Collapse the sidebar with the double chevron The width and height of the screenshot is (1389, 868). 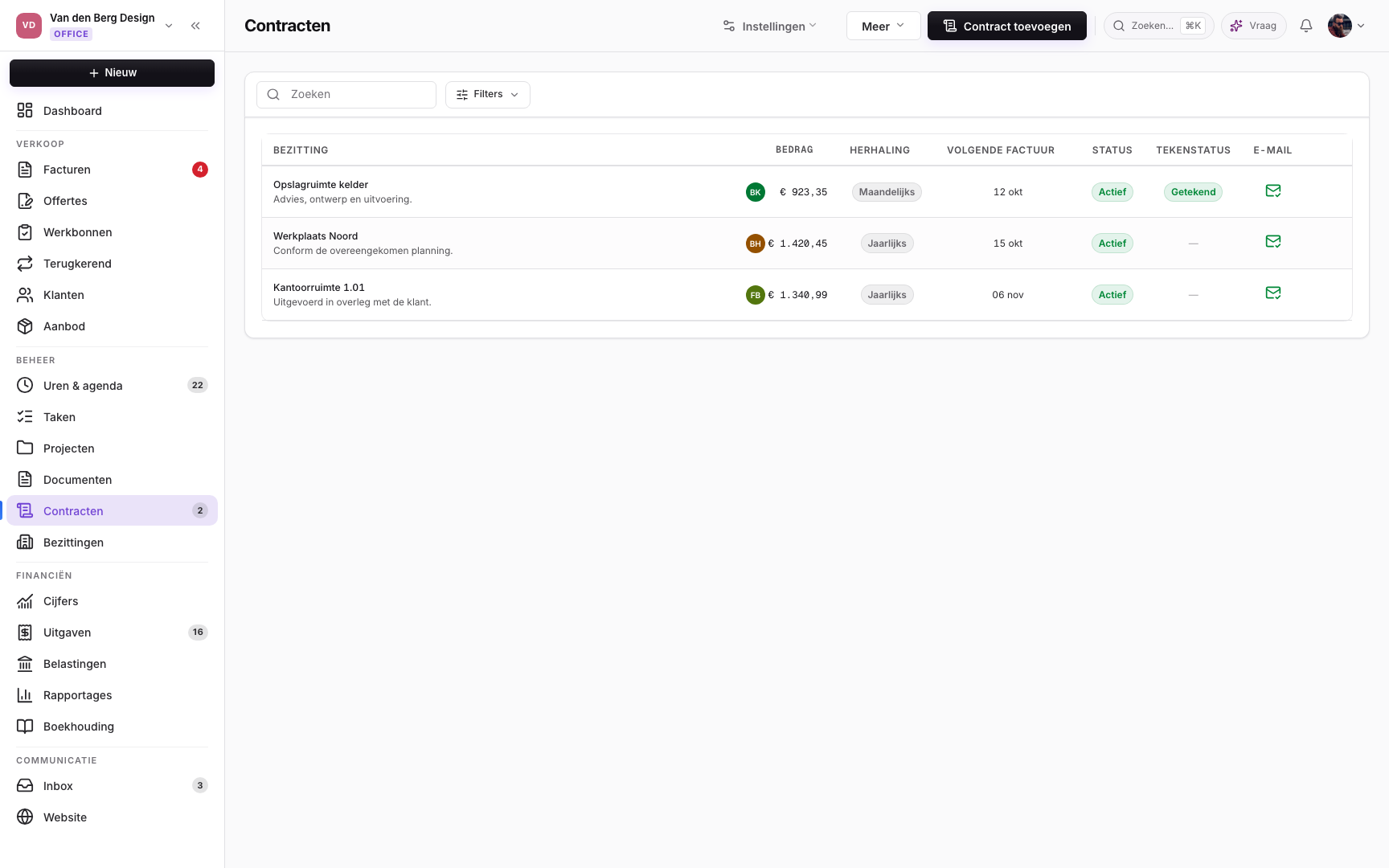(195, 26)
